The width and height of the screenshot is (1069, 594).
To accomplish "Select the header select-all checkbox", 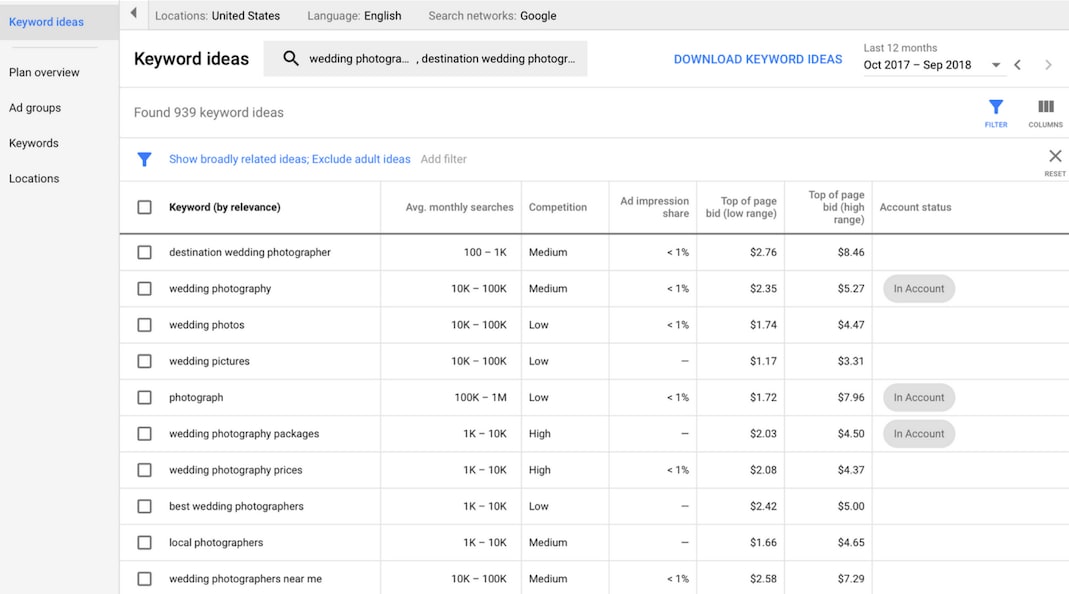I will tap(145, 207).
